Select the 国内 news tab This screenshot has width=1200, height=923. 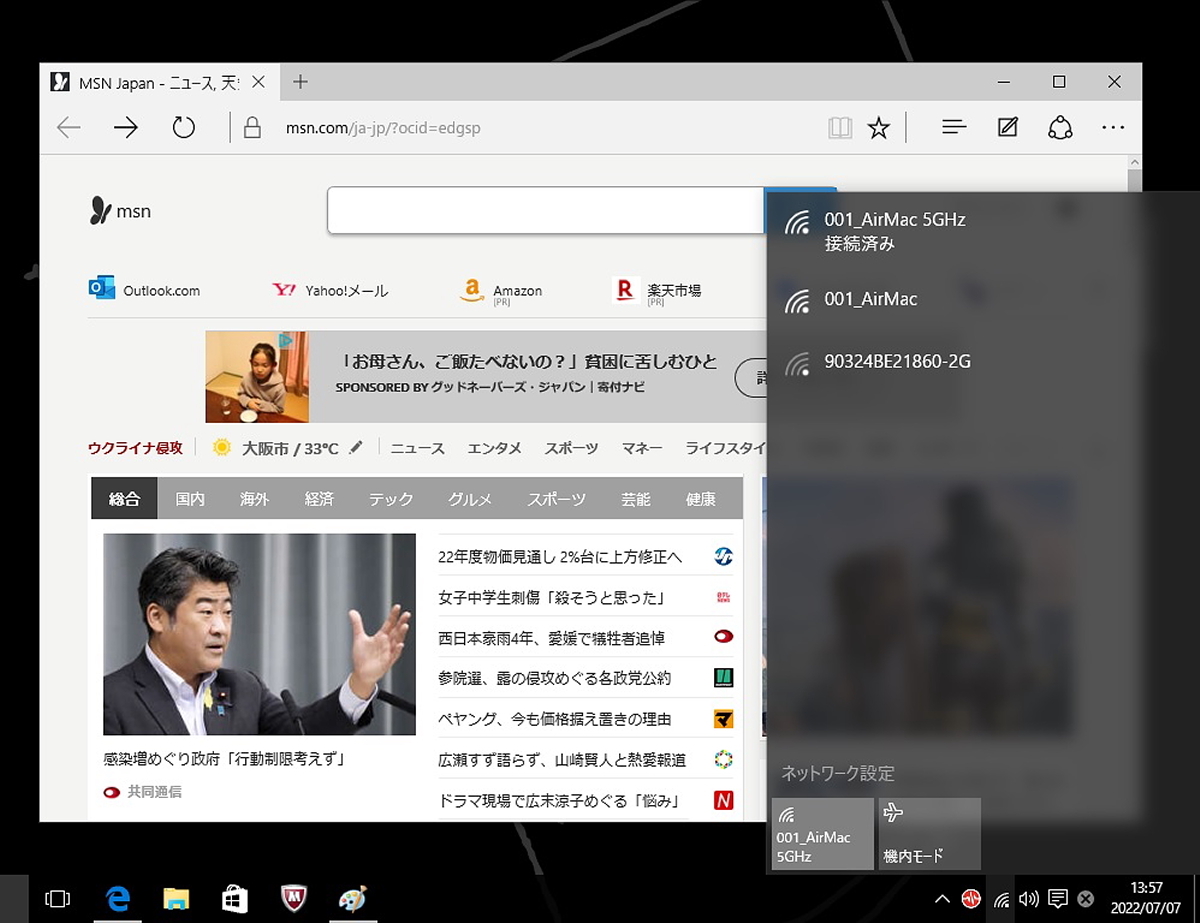[190, 498]
